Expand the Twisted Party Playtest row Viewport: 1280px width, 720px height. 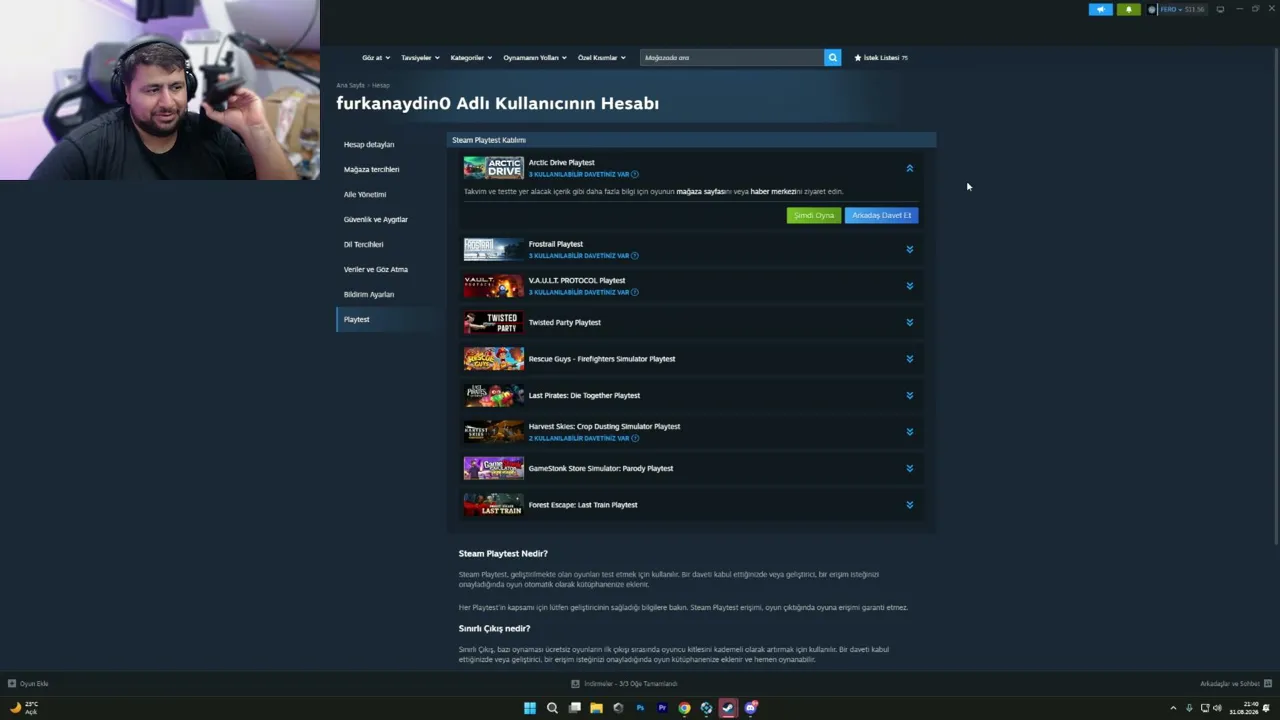point(909,323)
